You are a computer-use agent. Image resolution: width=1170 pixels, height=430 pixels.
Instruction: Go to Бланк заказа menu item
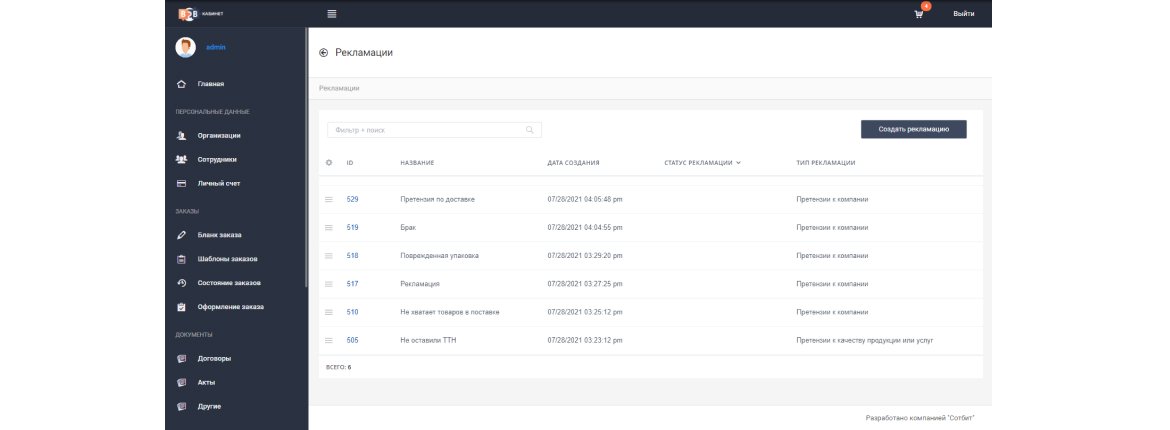219,235
